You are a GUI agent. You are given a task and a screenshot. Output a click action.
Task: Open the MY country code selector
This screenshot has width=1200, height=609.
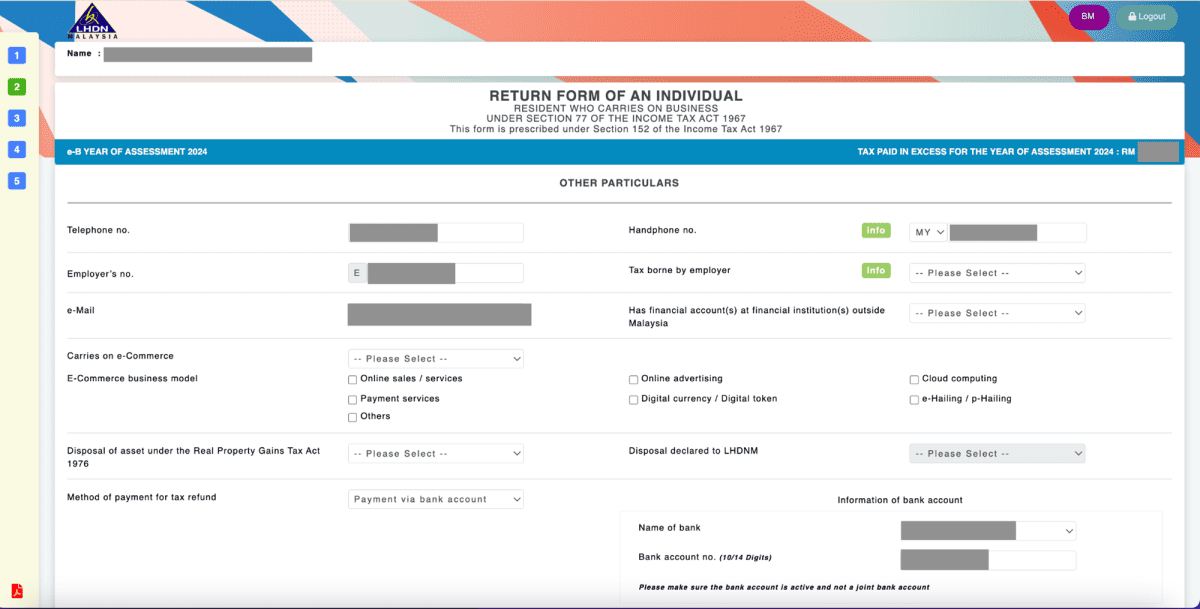929,233
